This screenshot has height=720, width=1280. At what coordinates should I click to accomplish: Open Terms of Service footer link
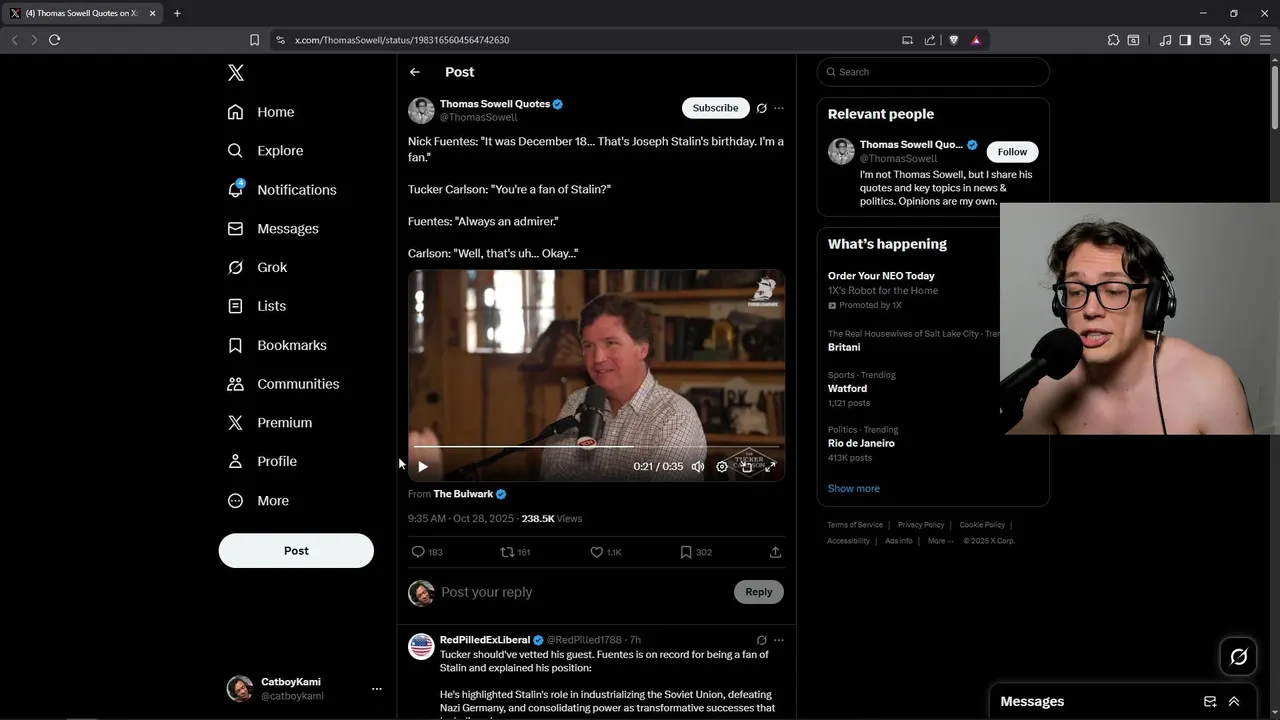(855, 525)
